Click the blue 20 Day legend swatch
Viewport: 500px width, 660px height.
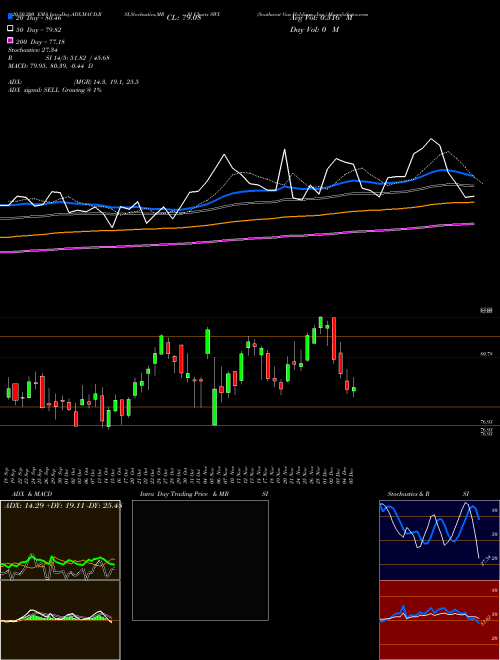point(10,16)
